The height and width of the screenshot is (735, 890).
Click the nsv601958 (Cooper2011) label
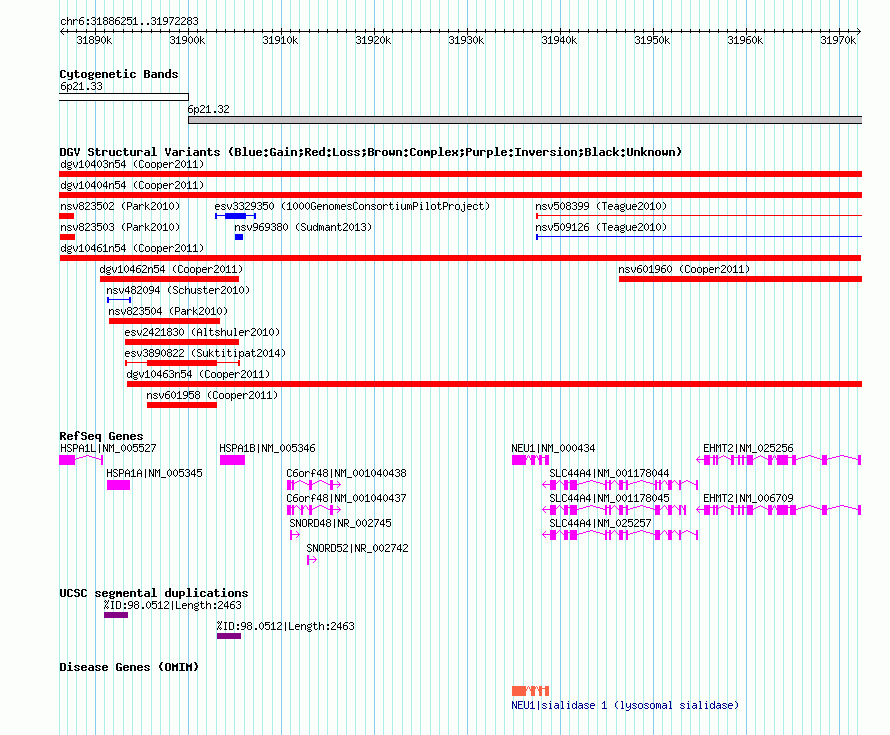point(212,396)
